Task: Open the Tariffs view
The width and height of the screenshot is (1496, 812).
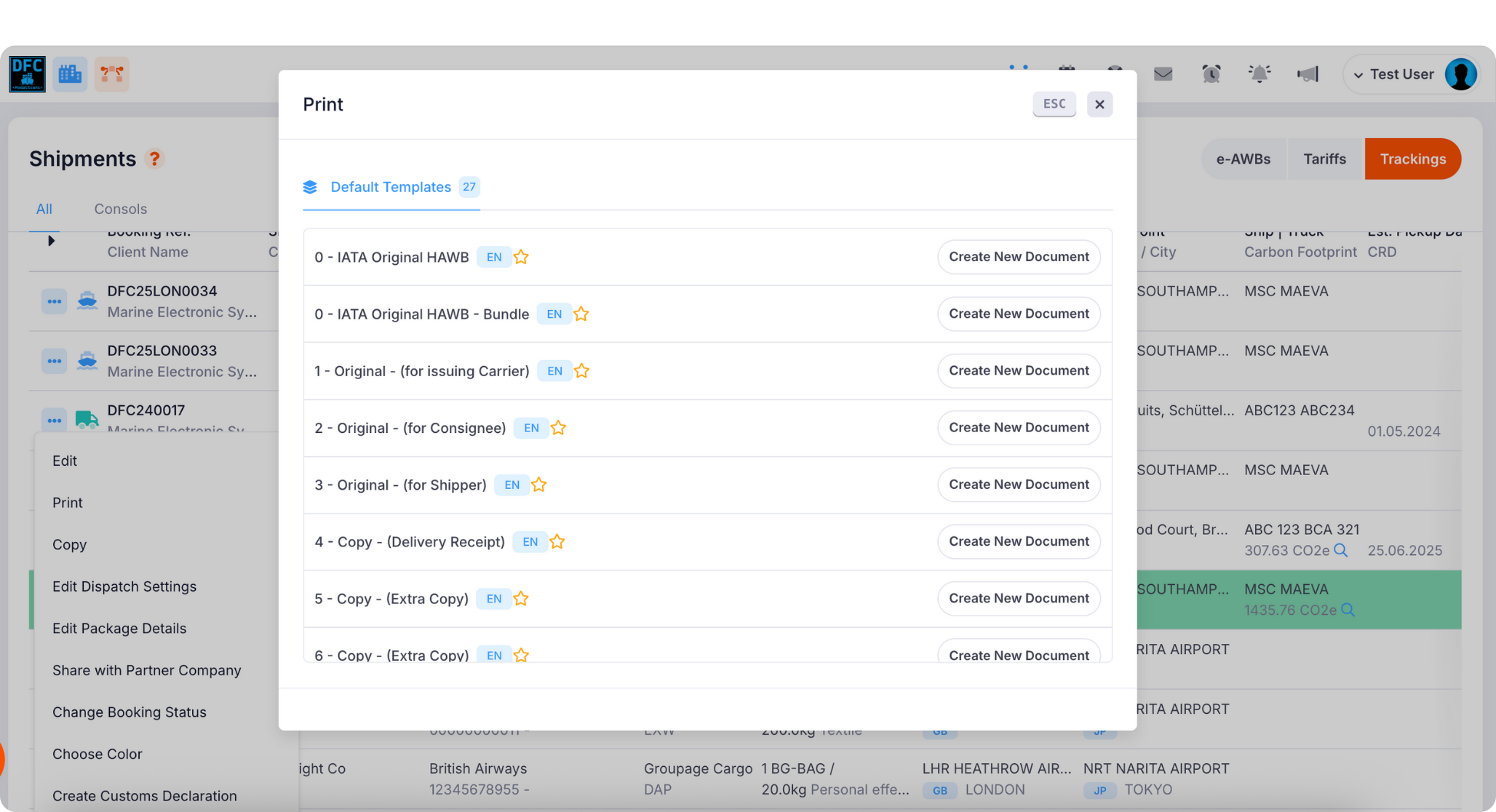Action: click(x=1324, y=159)
